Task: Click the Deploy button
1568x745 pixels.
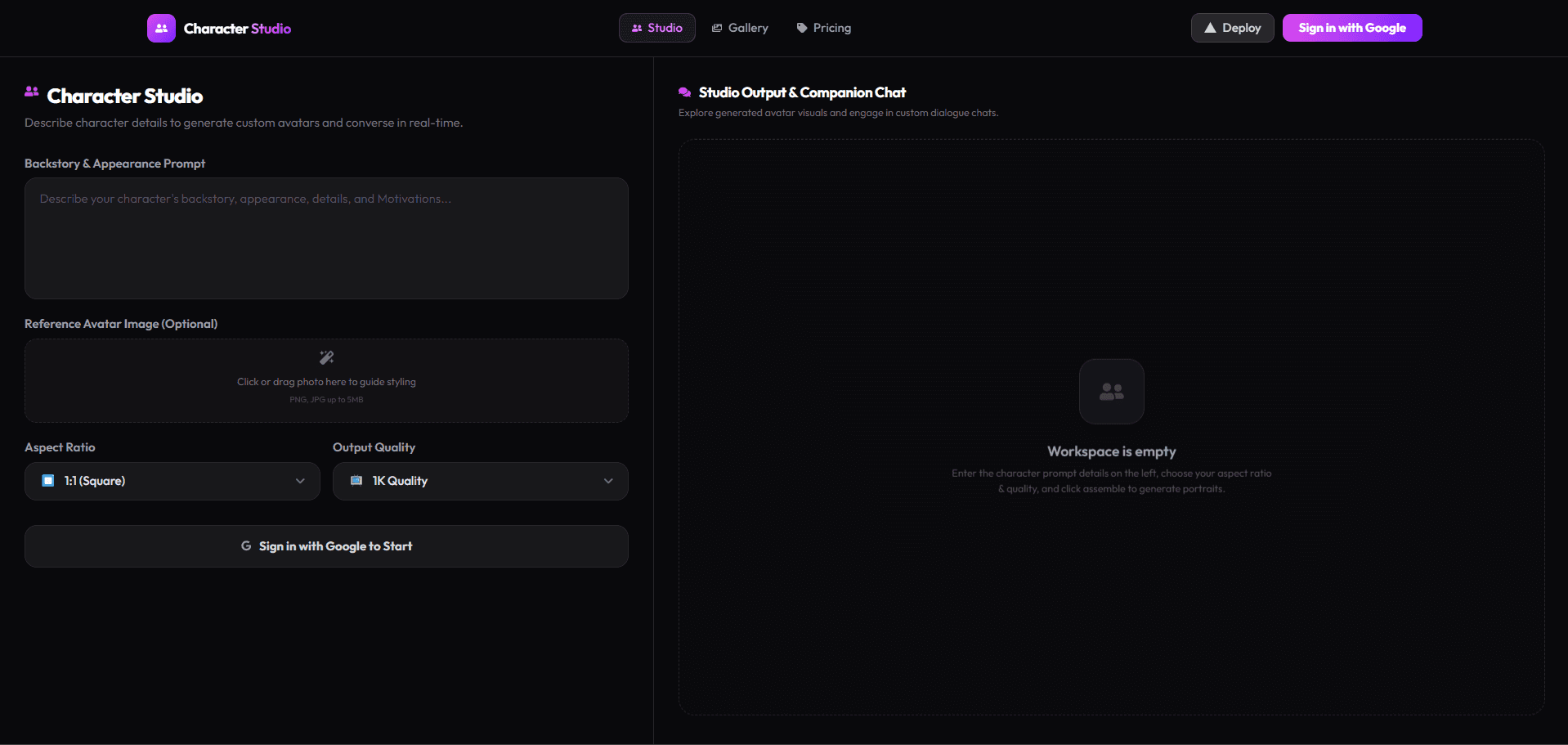Action: tap(1233, 28)
